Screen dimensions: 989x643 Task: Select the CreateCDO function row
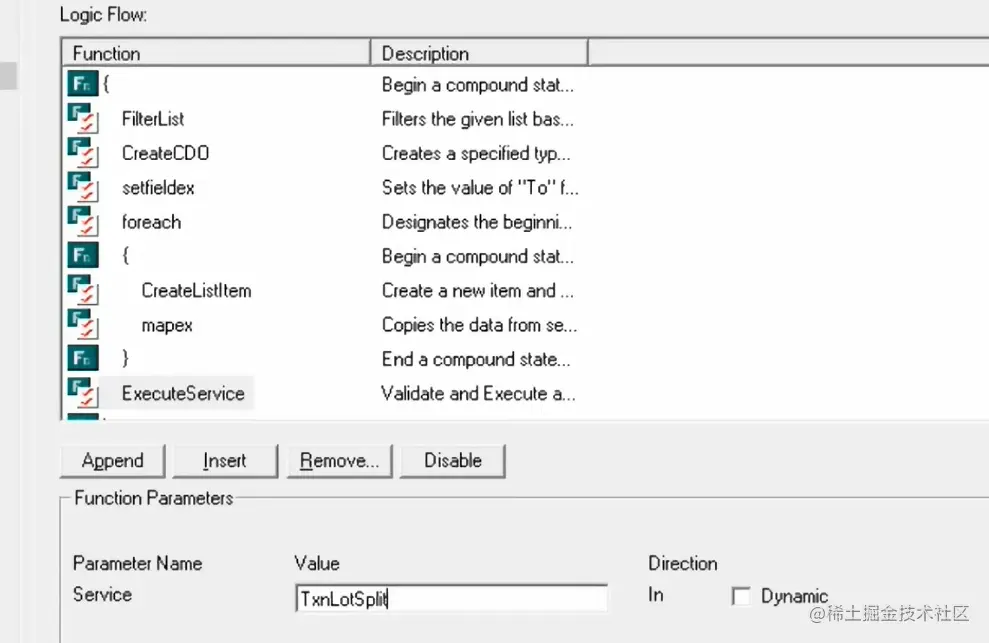(x=165, y=153)
